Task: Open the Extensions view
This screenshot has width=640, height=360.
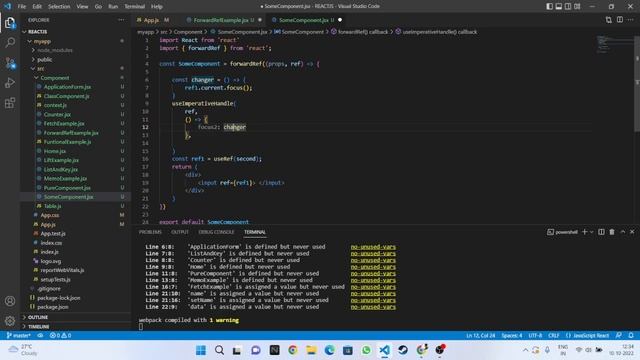Action: (10, 103)
